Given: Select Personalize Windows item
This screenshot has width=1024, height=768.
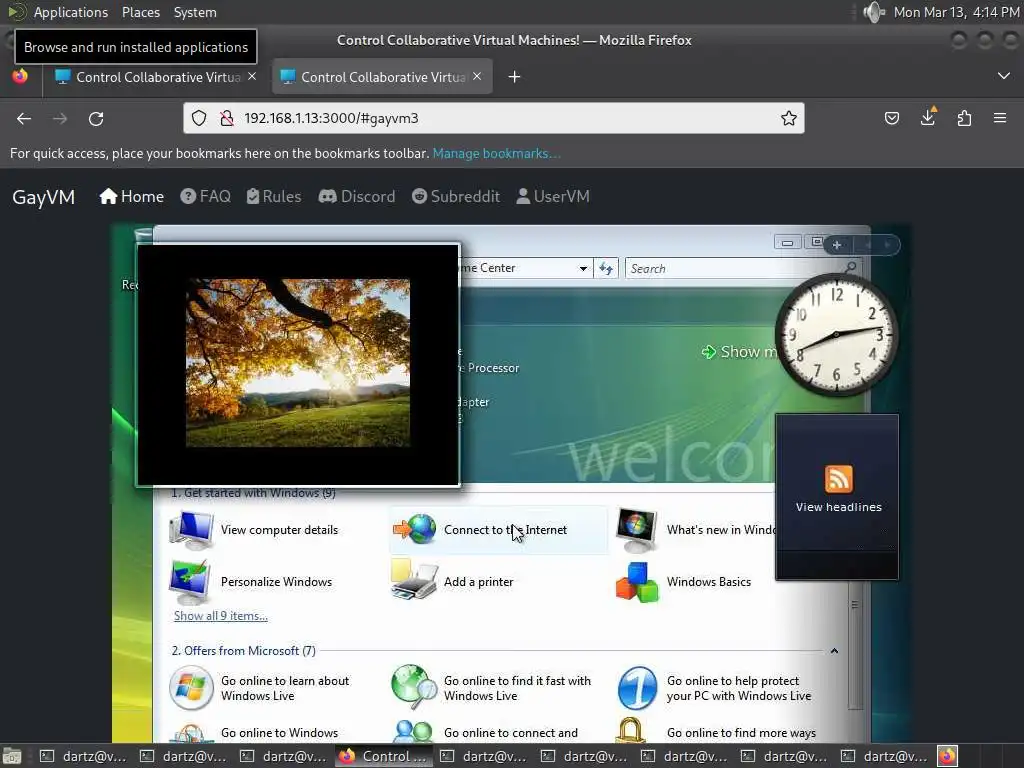Looking at the screenshot, I should point(251,581).
